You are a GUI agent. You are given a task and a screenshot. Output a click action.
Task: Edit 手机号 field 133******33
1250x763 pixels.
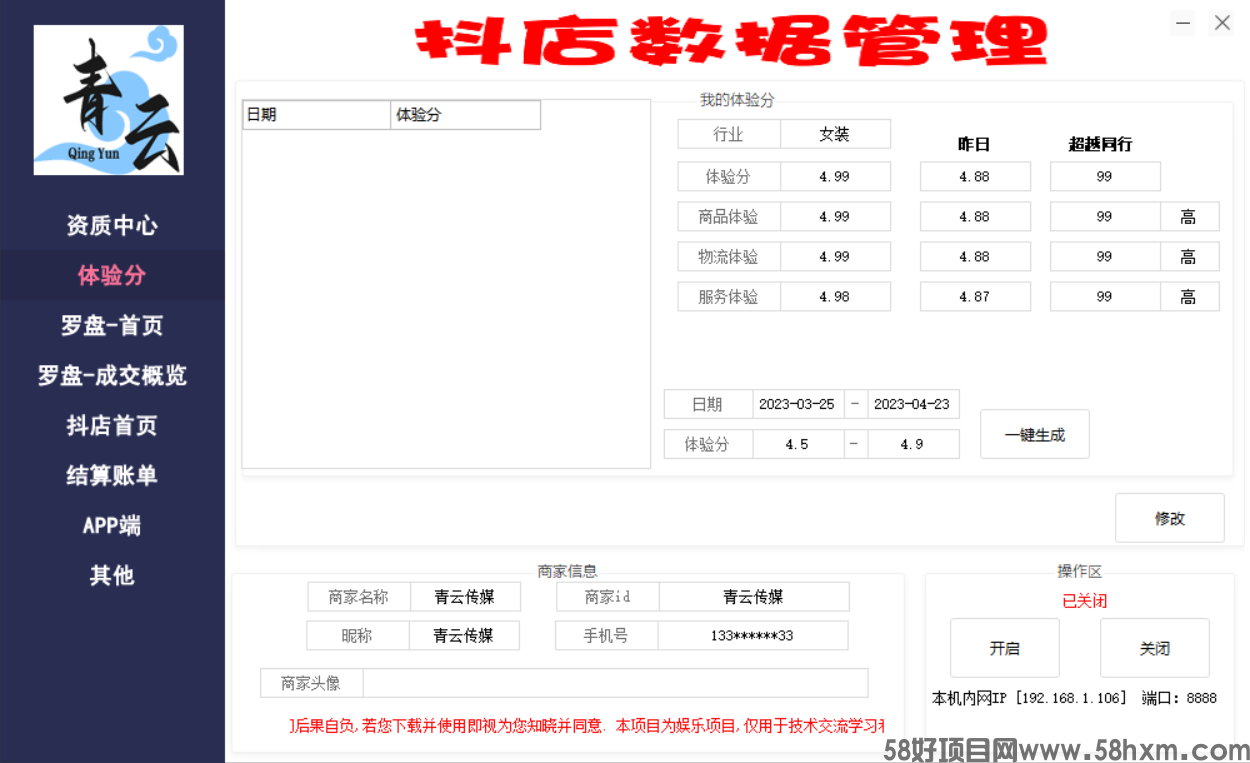coord(752,635)
